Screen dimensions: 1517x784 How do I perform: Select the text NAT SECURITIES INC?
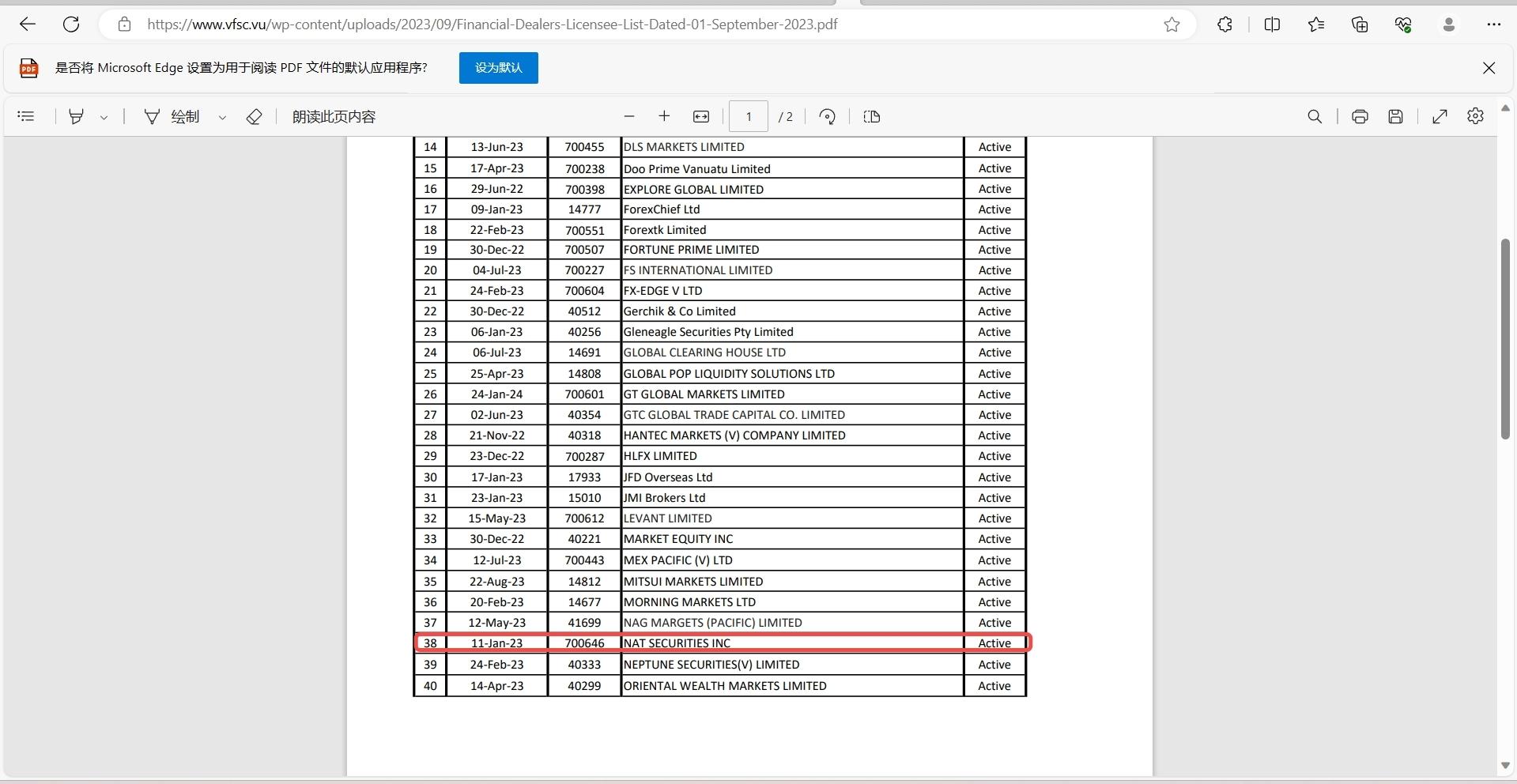pos(677,643)
